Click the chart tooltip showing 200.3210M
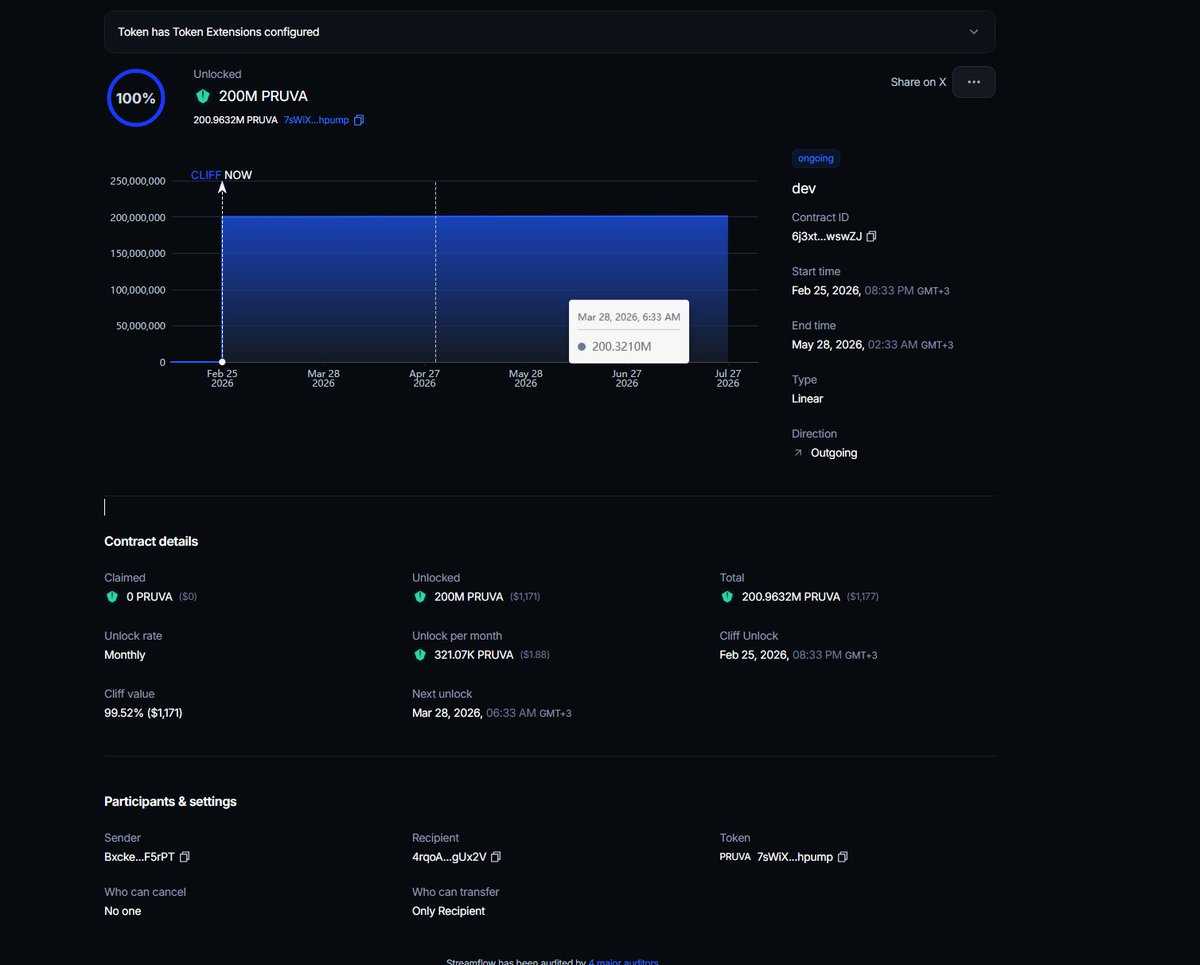Screen dimensions: 1200x965 coord(629,331)
